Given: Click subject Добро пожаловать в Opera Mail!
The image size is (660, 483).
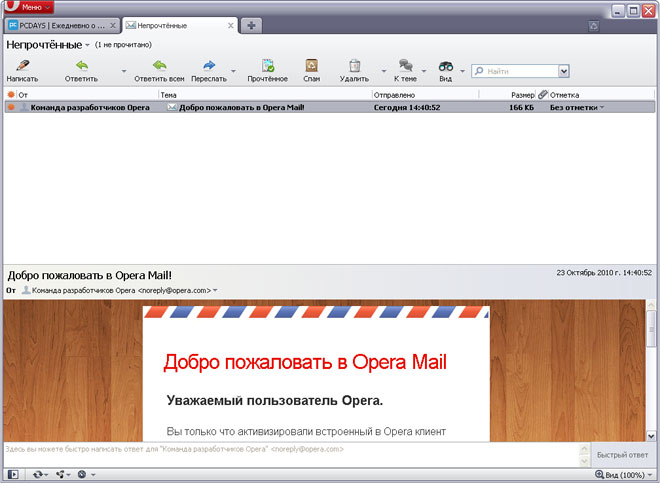Looking at the screenshot, I should coord(242,107).
